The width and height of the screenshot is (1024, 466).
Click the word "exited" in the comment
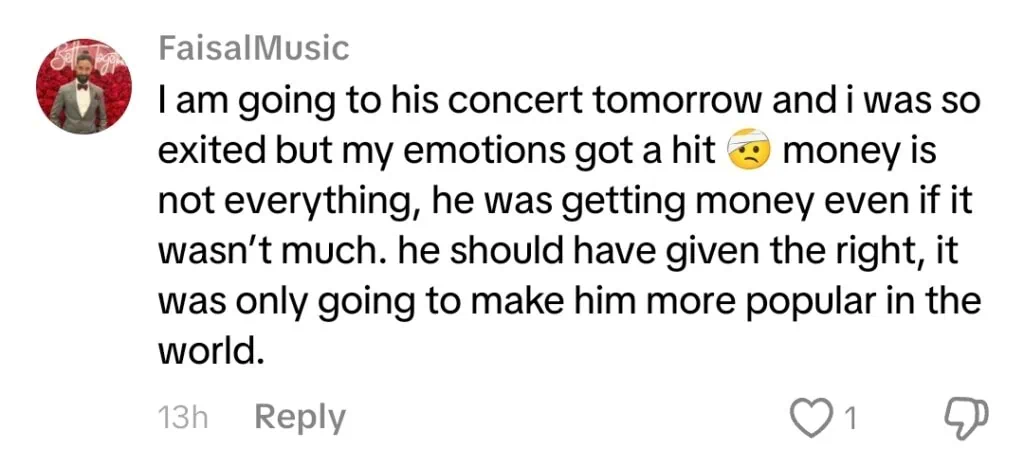[x=208, y=152]
